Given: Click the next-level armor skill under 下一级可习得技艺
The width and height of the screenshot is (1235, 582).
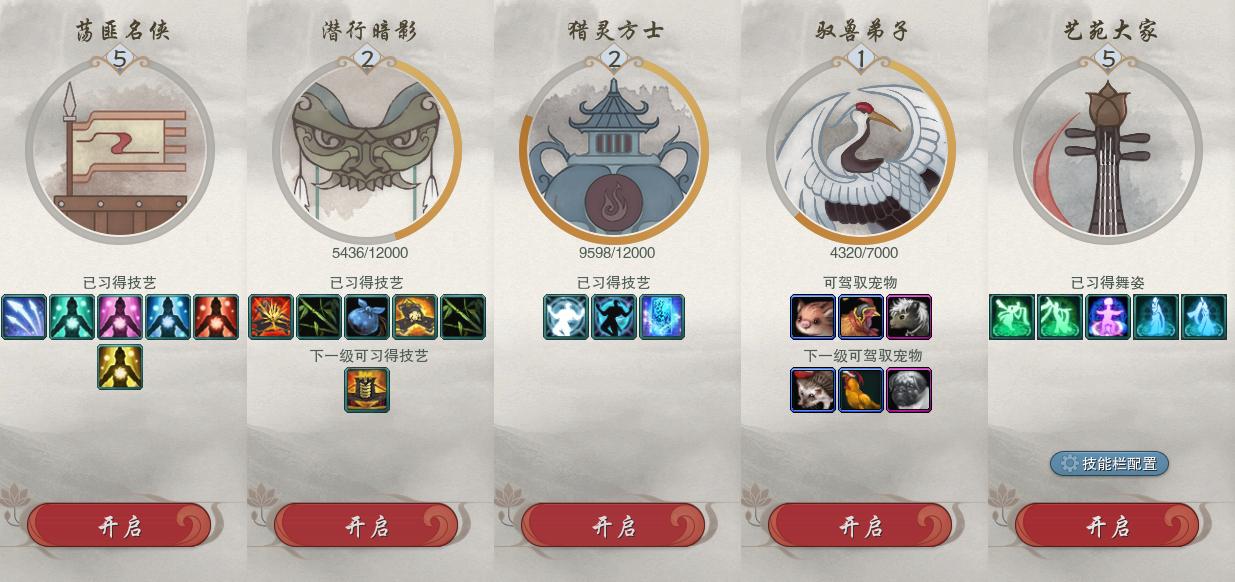Looking at the screenshot, I should click(367, 390).
